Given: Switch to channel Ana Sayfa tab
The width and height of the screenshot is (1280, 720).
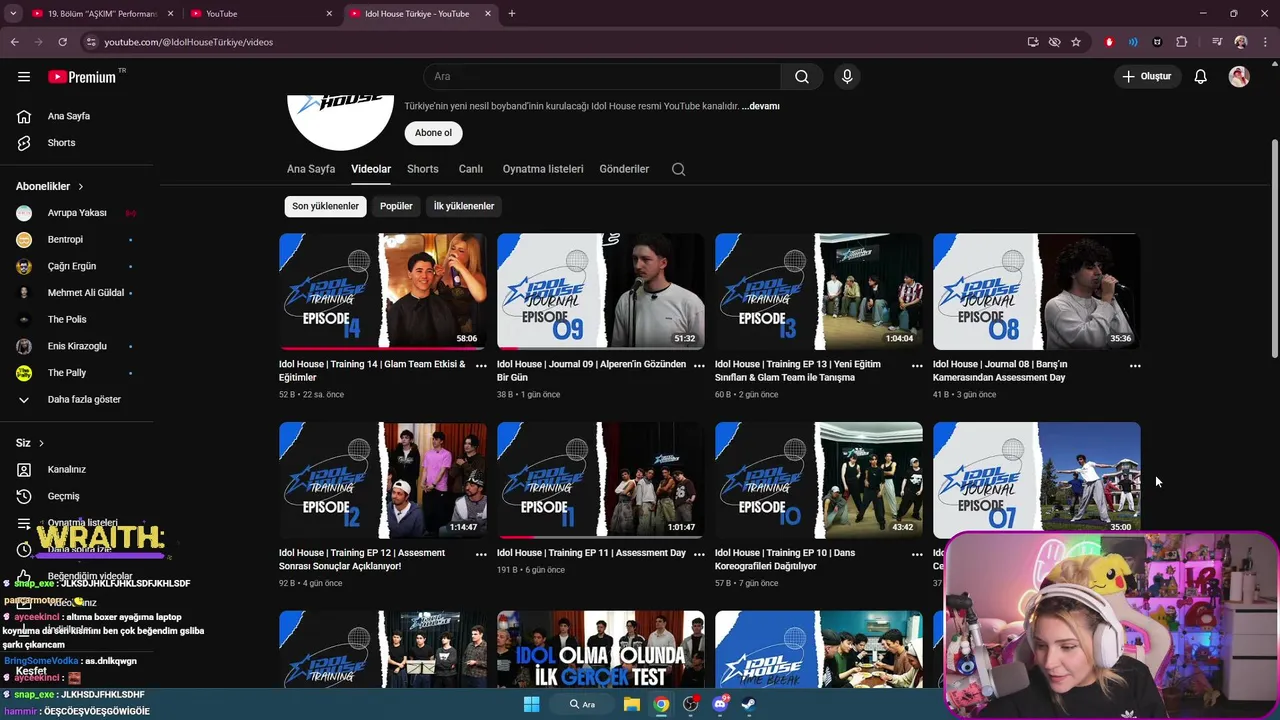Looking at the screenshot, I should (311, 169).
